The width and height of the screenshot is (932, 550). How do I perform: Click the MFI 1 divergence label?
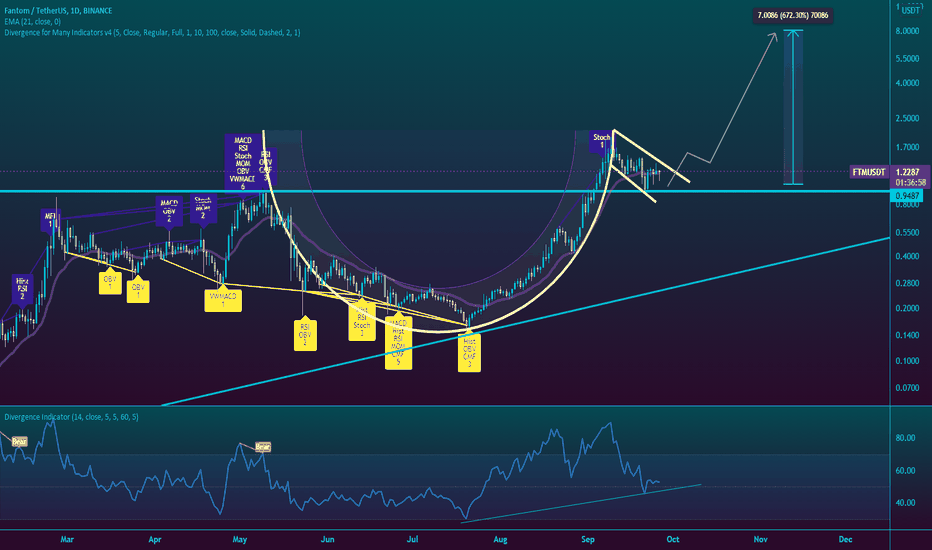50,220
